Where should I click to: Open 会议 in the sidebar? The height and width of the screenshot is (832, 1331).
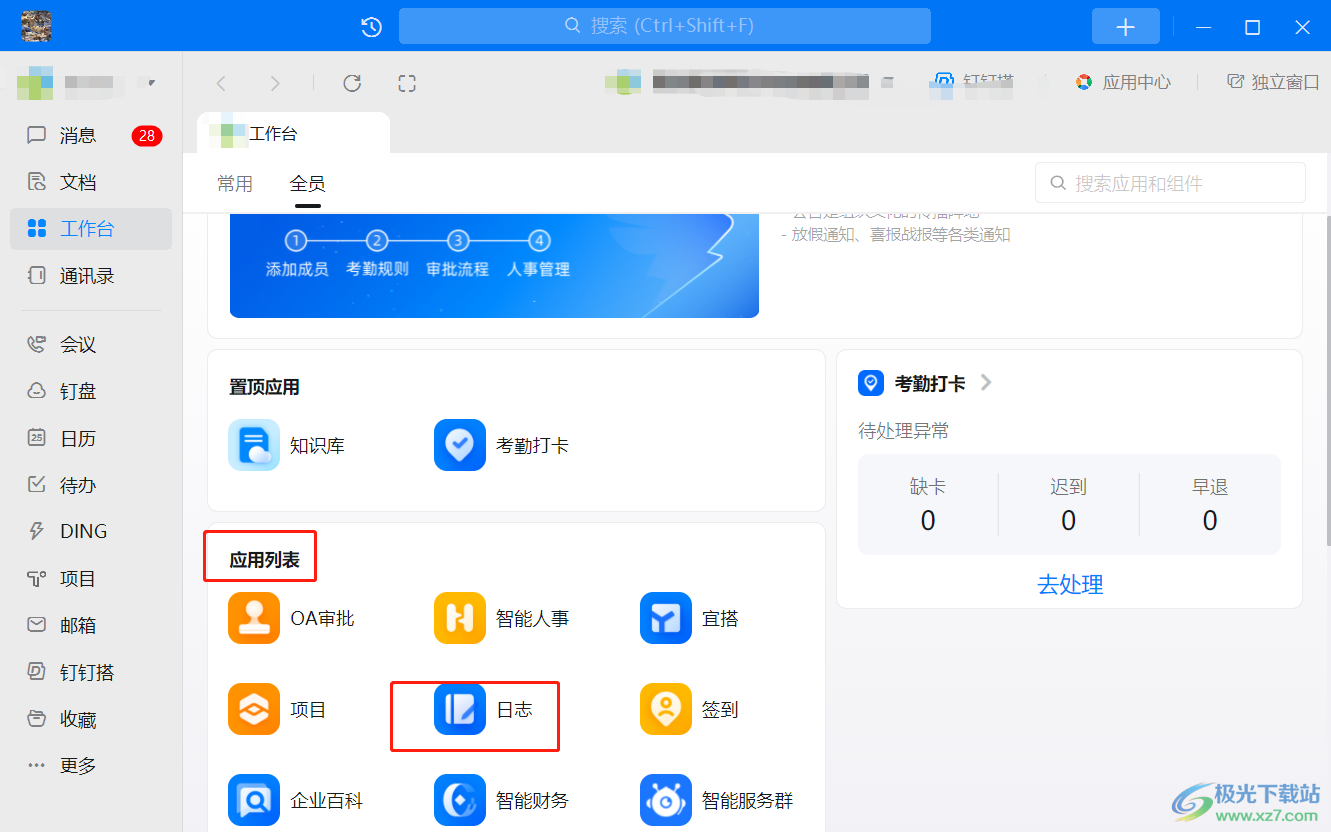[90, 345]
